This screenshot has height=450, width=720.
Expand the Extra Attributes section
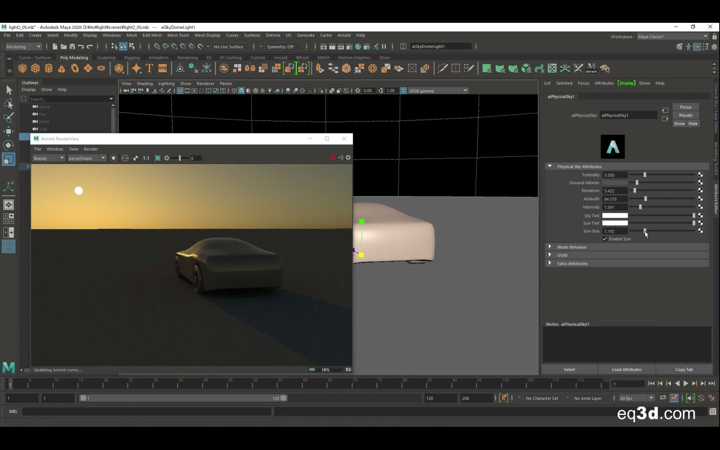click(572, 263)
